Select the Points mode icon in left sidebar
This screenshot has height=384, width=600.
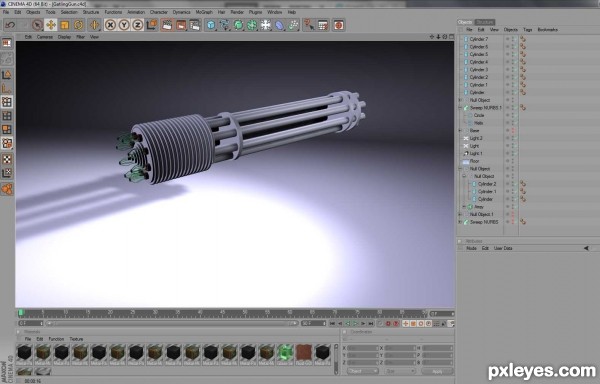pos(7,102)
